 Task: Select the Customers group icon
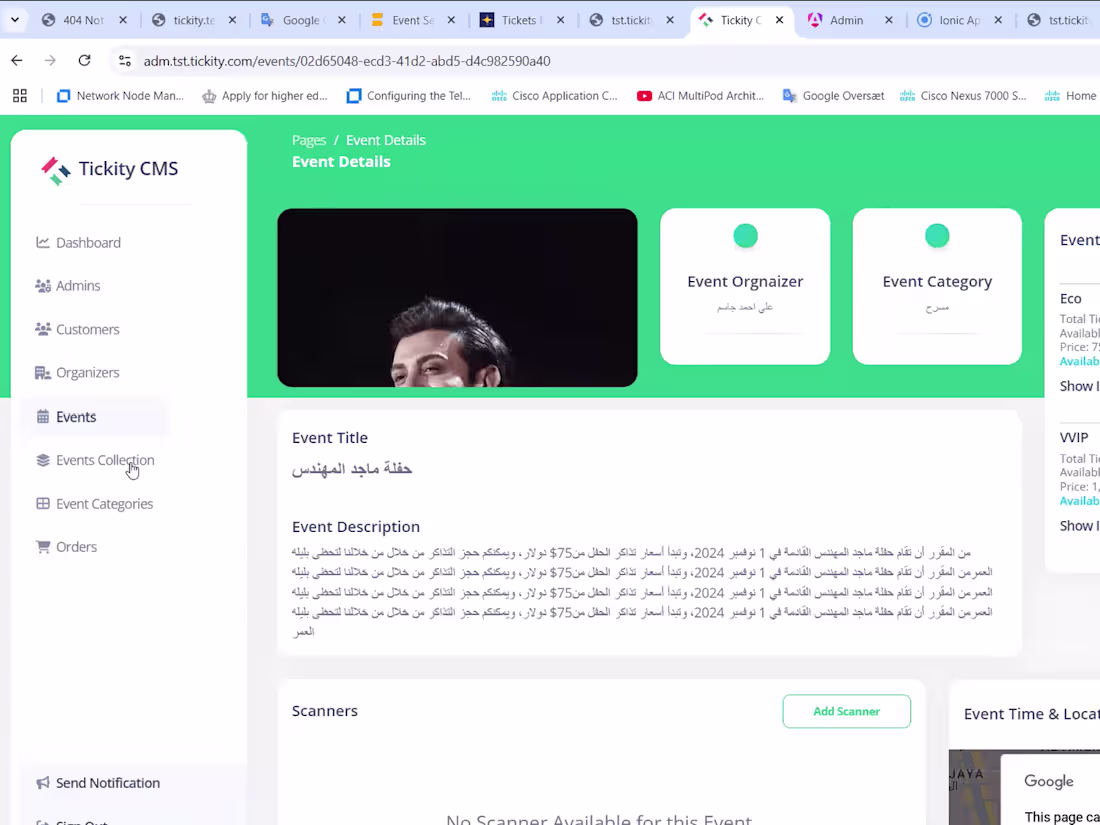(43, 329)
